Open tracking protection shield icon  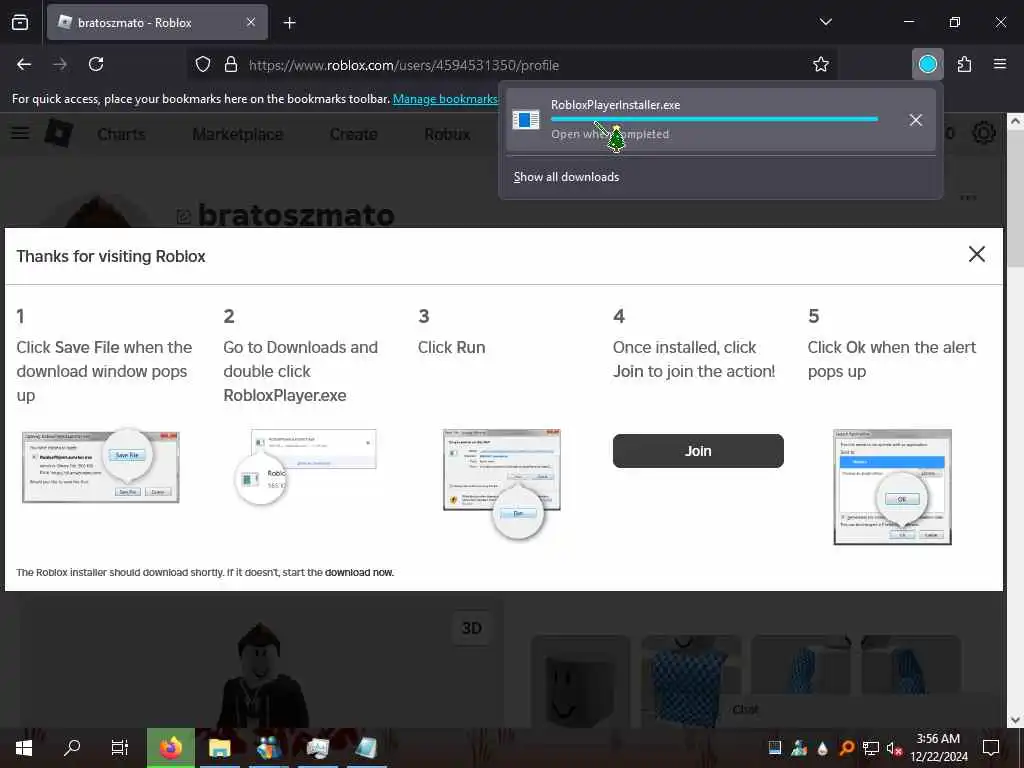tap(203, 65)
